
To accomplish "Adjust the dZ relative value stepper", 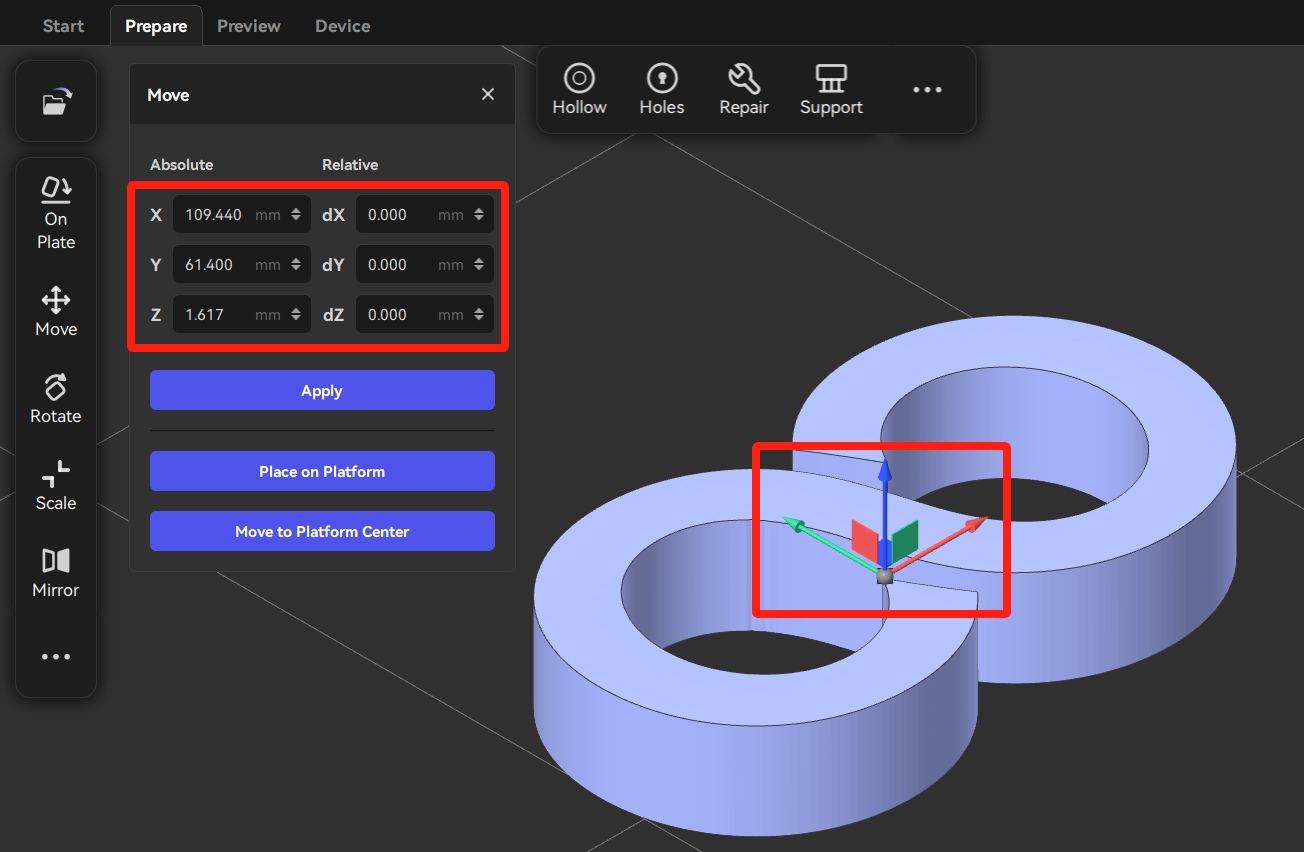I will pyautogui.click(x=478, y=314).
